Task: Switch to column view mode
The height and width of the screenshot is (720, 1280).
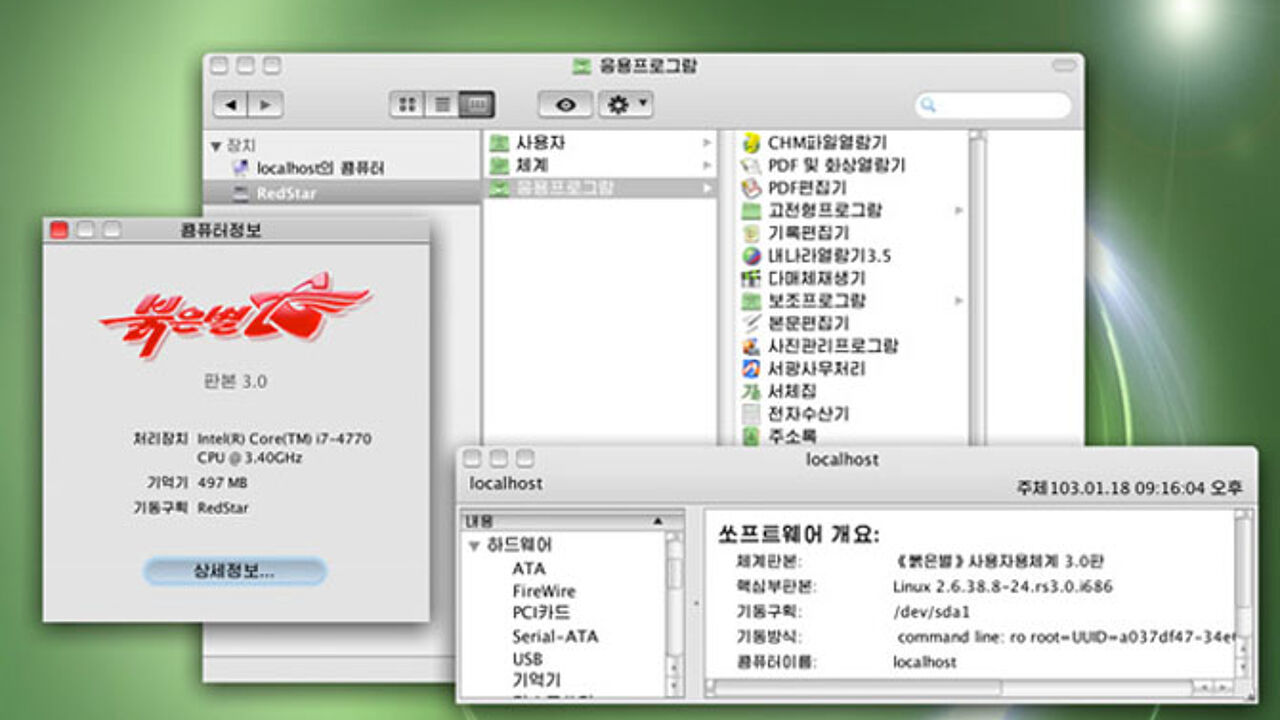Action: 477,105
